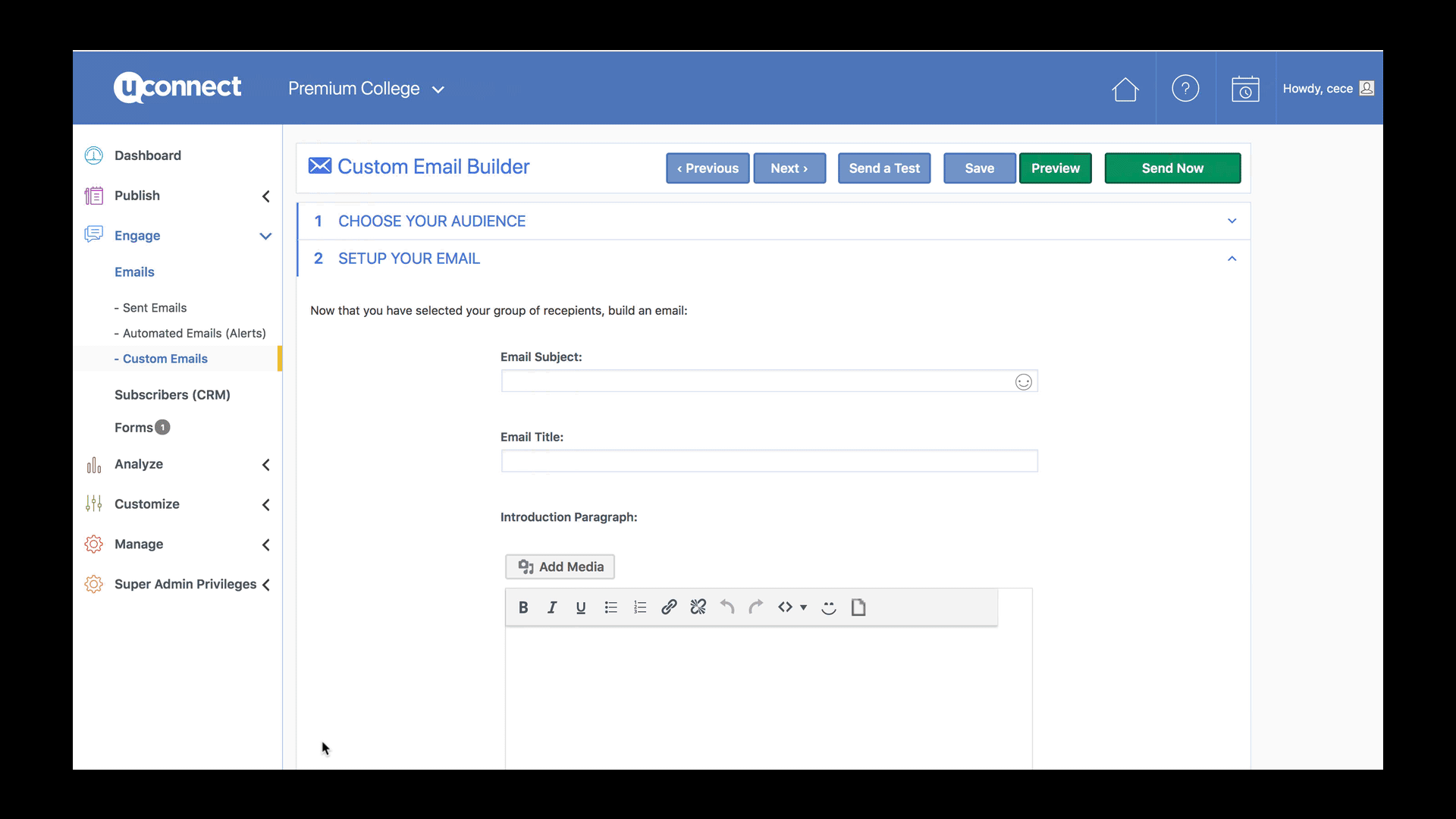The image size is (1456, 819).
Task: Insert a numbered list
Action: coord(640,607)
